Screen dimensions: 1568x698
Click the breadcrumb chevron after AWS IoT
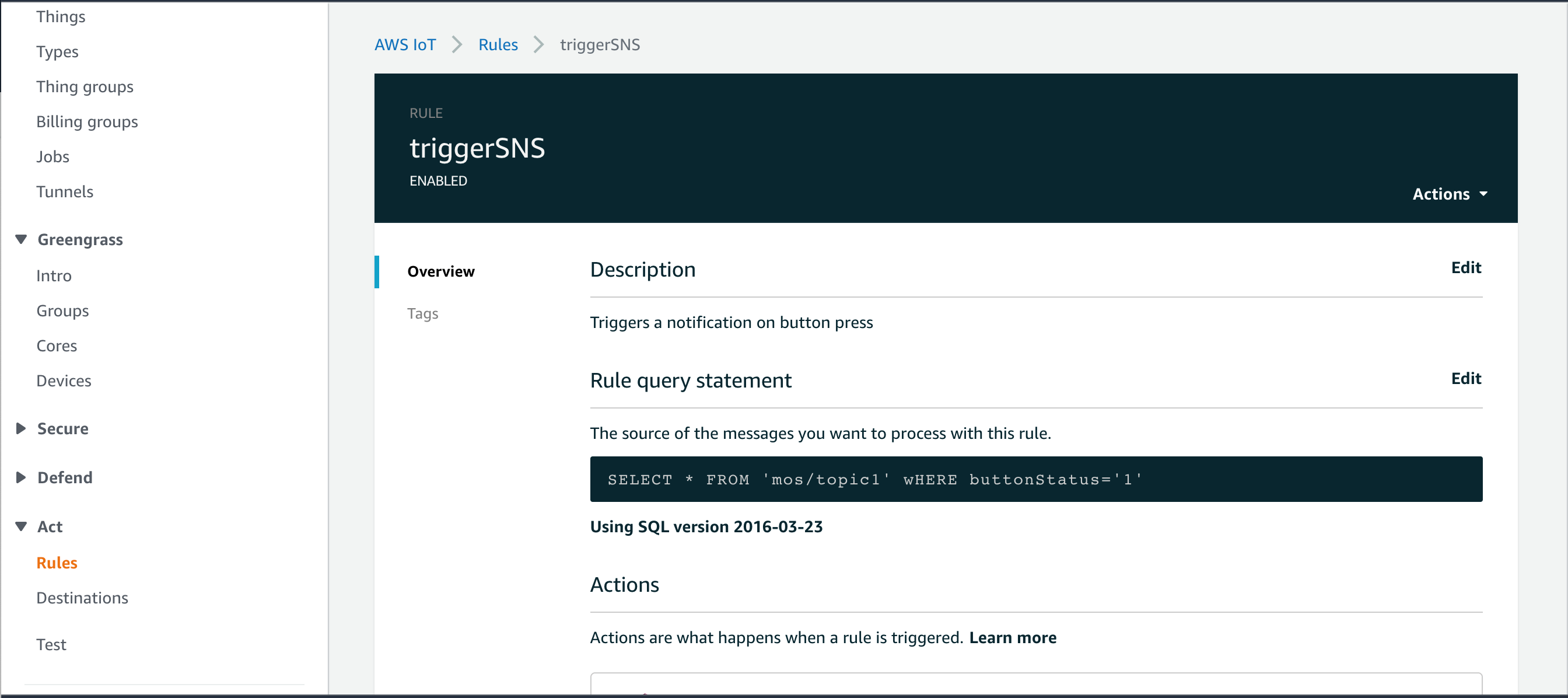coord(457,44)
